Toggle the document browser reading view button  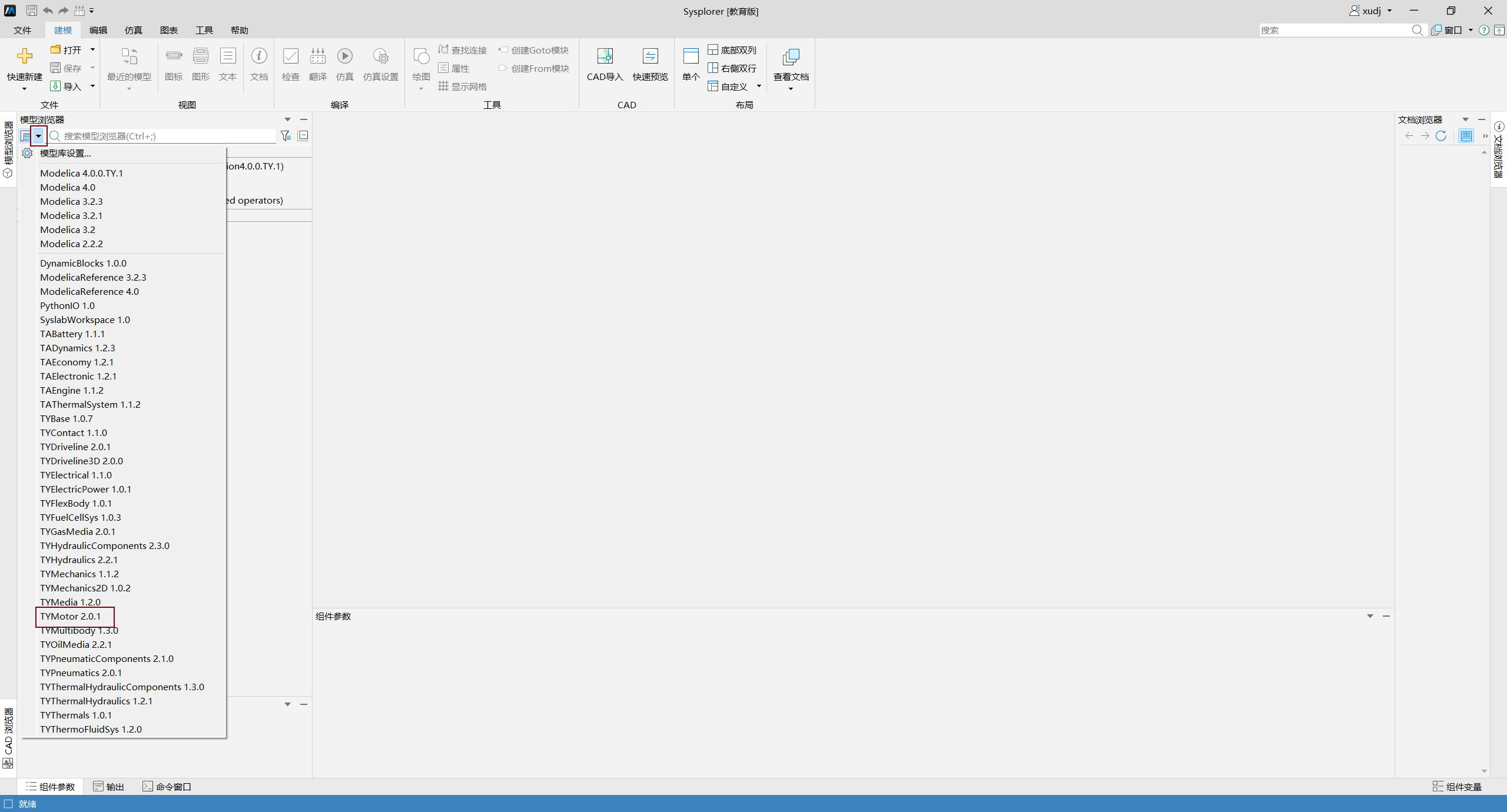pyautogui.click(x=1466, y=136)
